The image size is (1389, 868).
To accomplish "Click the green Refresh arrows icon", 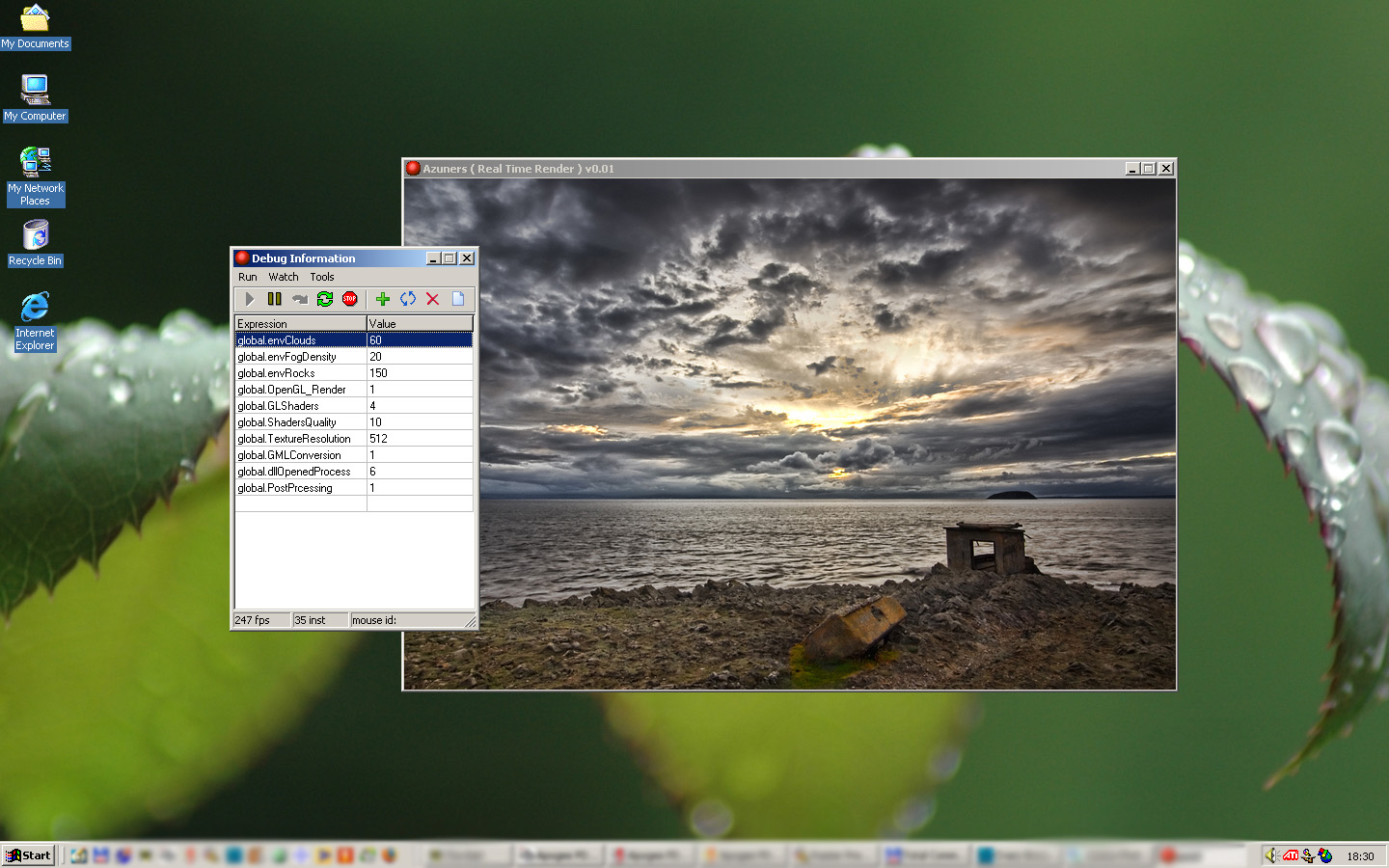I will pos(325,299).
